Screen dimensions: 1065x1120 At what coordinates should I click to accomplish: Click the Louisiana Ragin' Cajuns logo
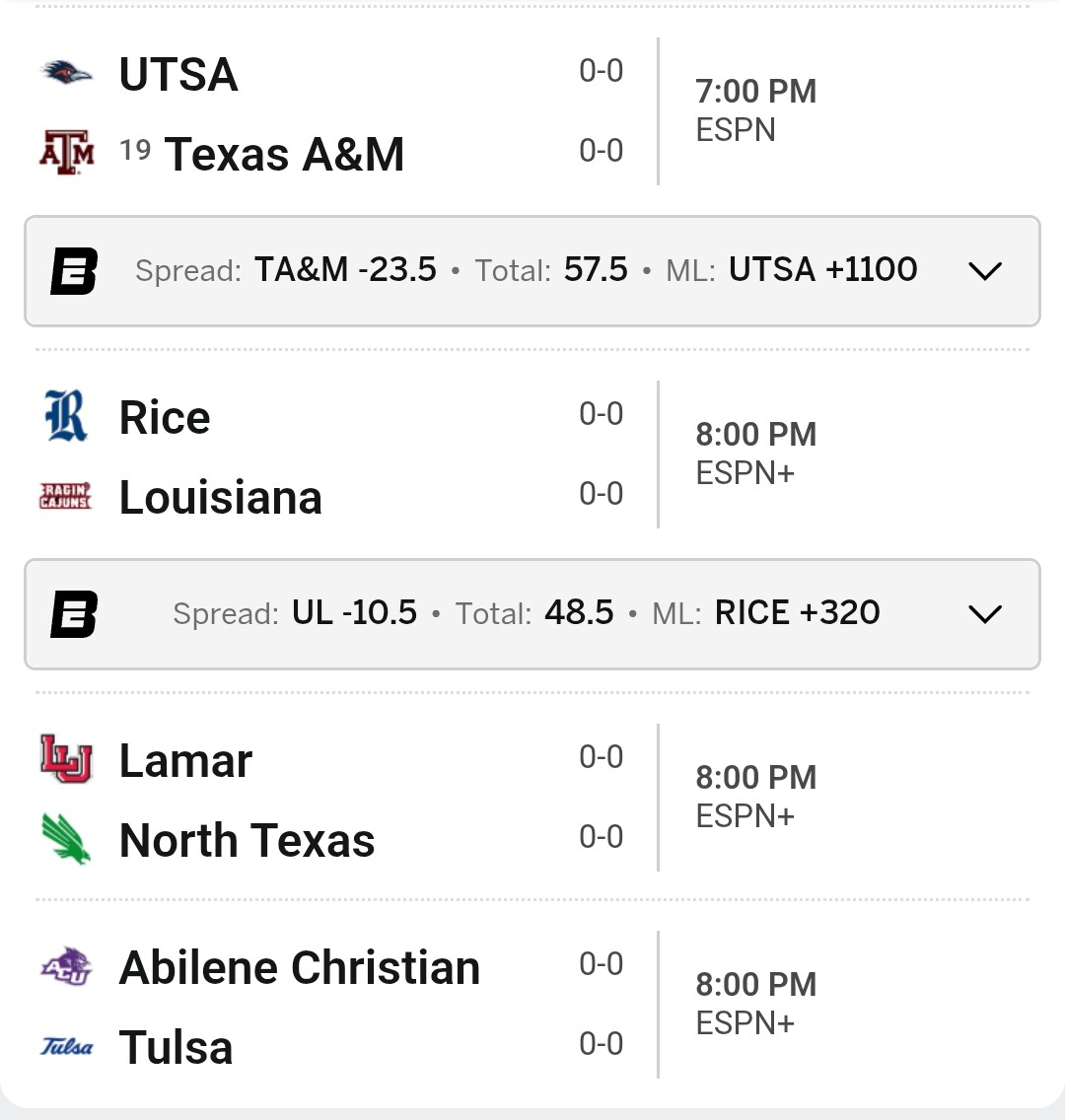coord(66,496)
